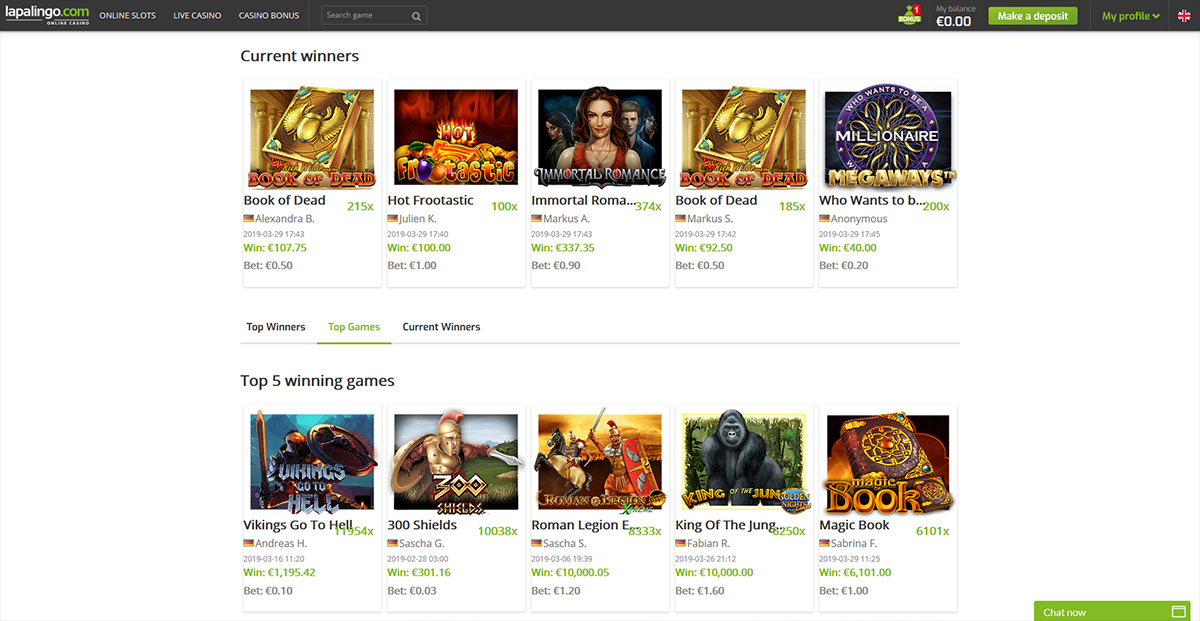Open Book of Dead thumbnail by Markus S.
This screenshot has height=621, width=1200.
(x=744, y=139)
